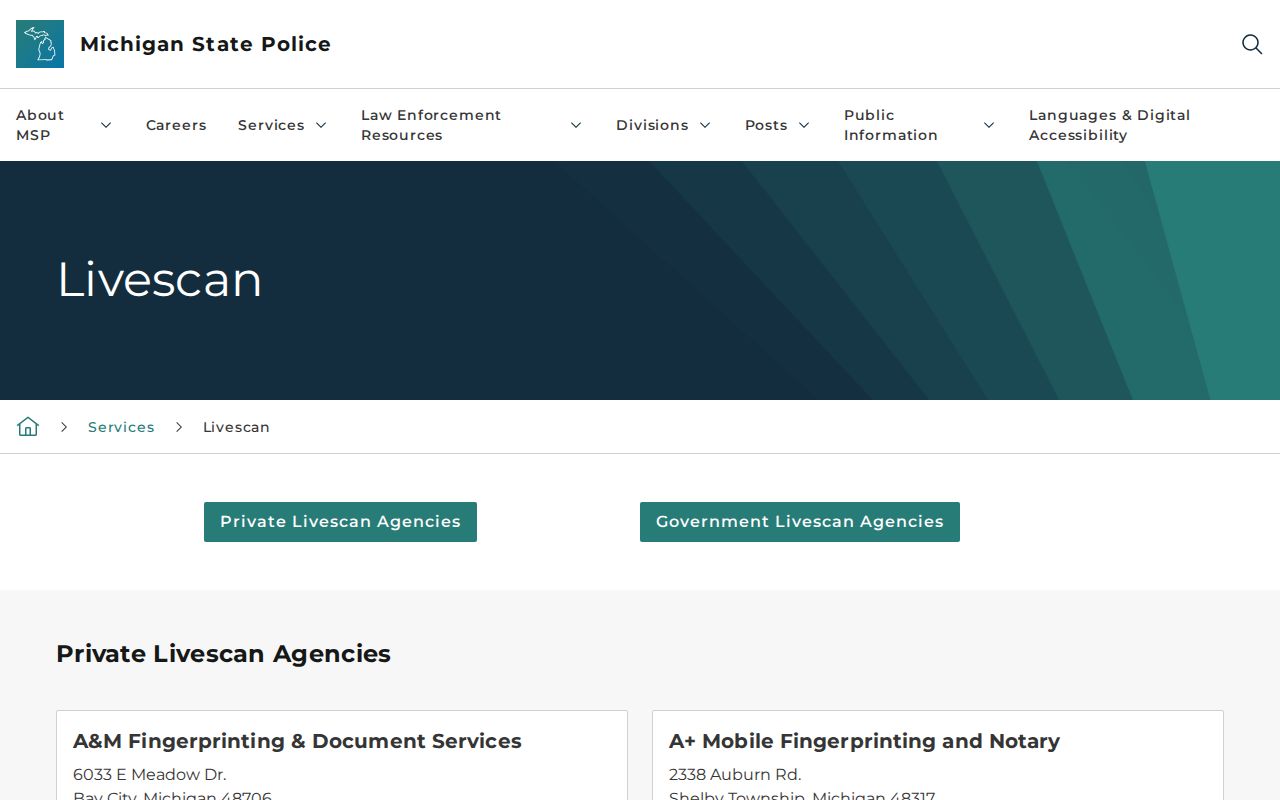Expand the Public Information chevron
Screen dimensions: 1280x800
tap(989, 125)
